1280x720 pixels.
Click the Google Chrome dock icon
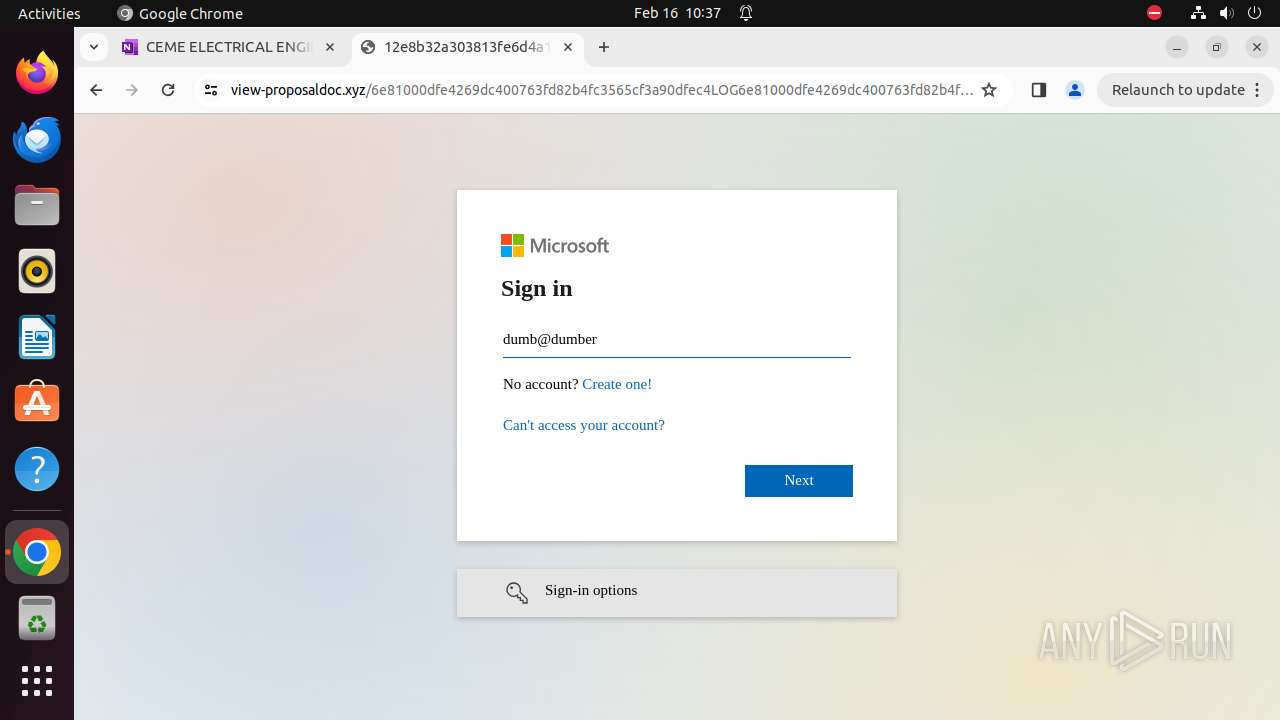tap(37, 552)
